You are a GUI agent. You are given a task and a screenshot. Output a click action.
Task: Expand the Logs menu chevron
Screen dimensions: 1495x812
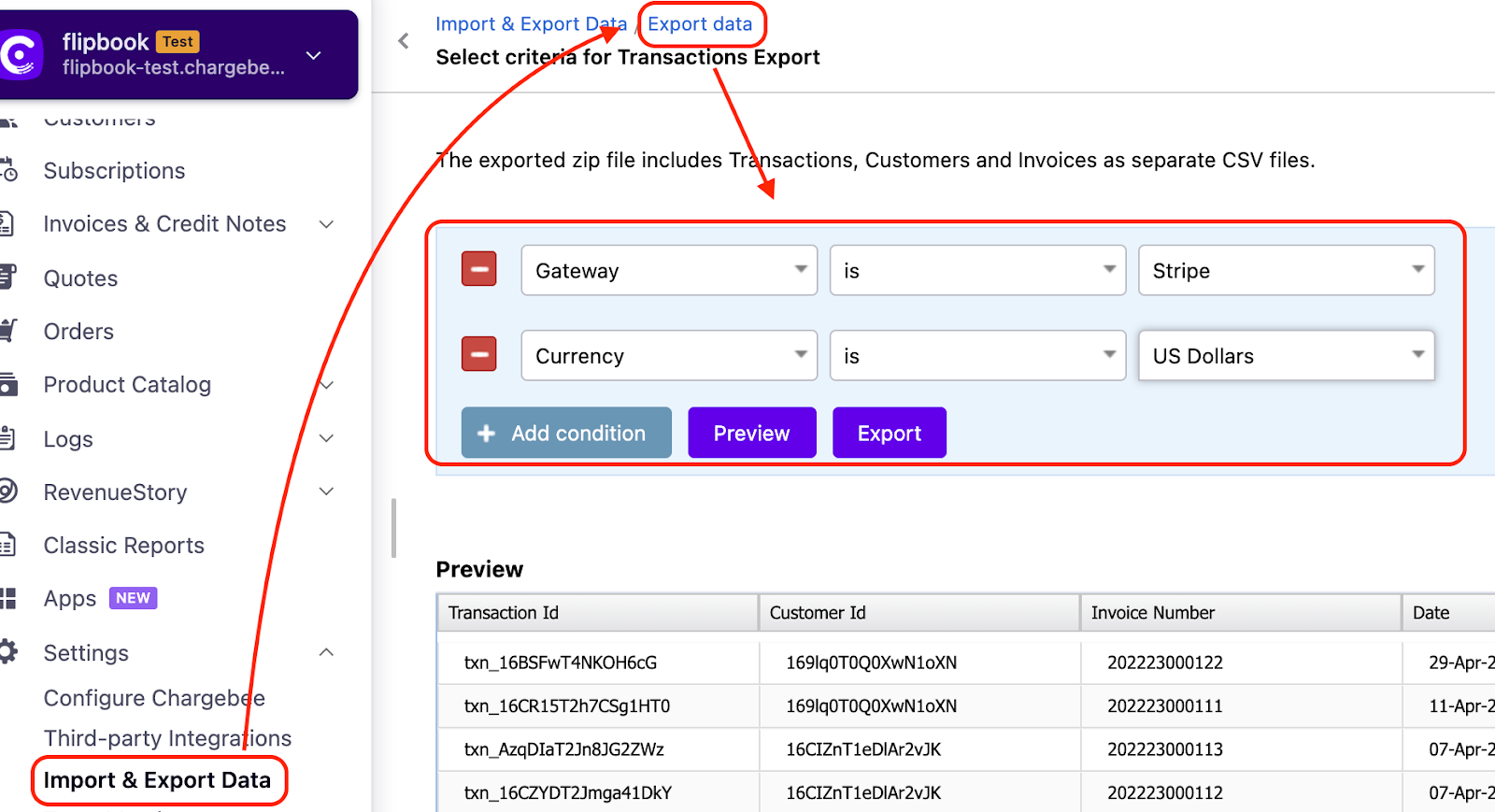click(326, 438)
